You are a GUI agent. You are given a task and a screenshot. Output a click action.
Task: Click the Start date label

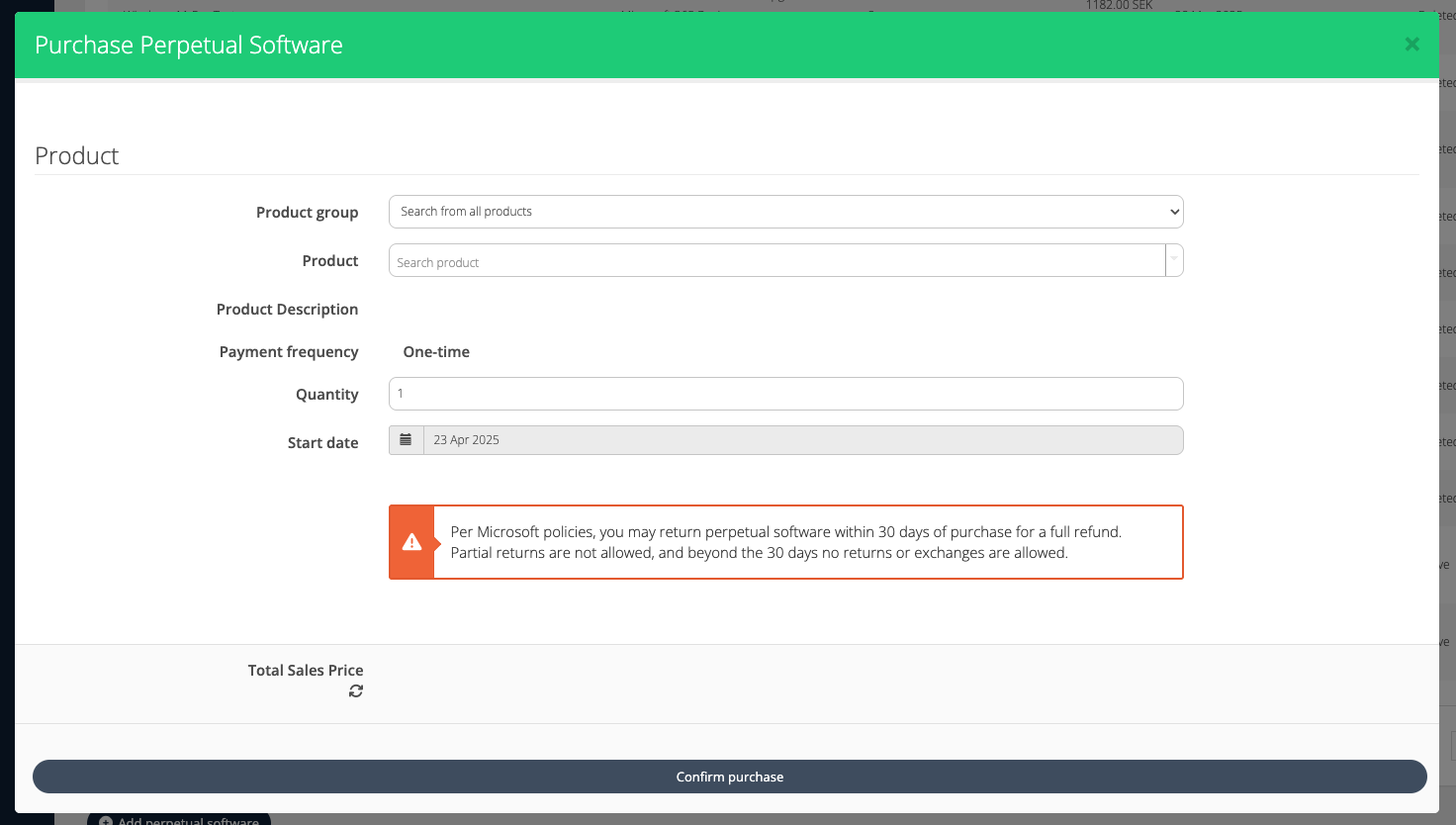click(322, 443)
